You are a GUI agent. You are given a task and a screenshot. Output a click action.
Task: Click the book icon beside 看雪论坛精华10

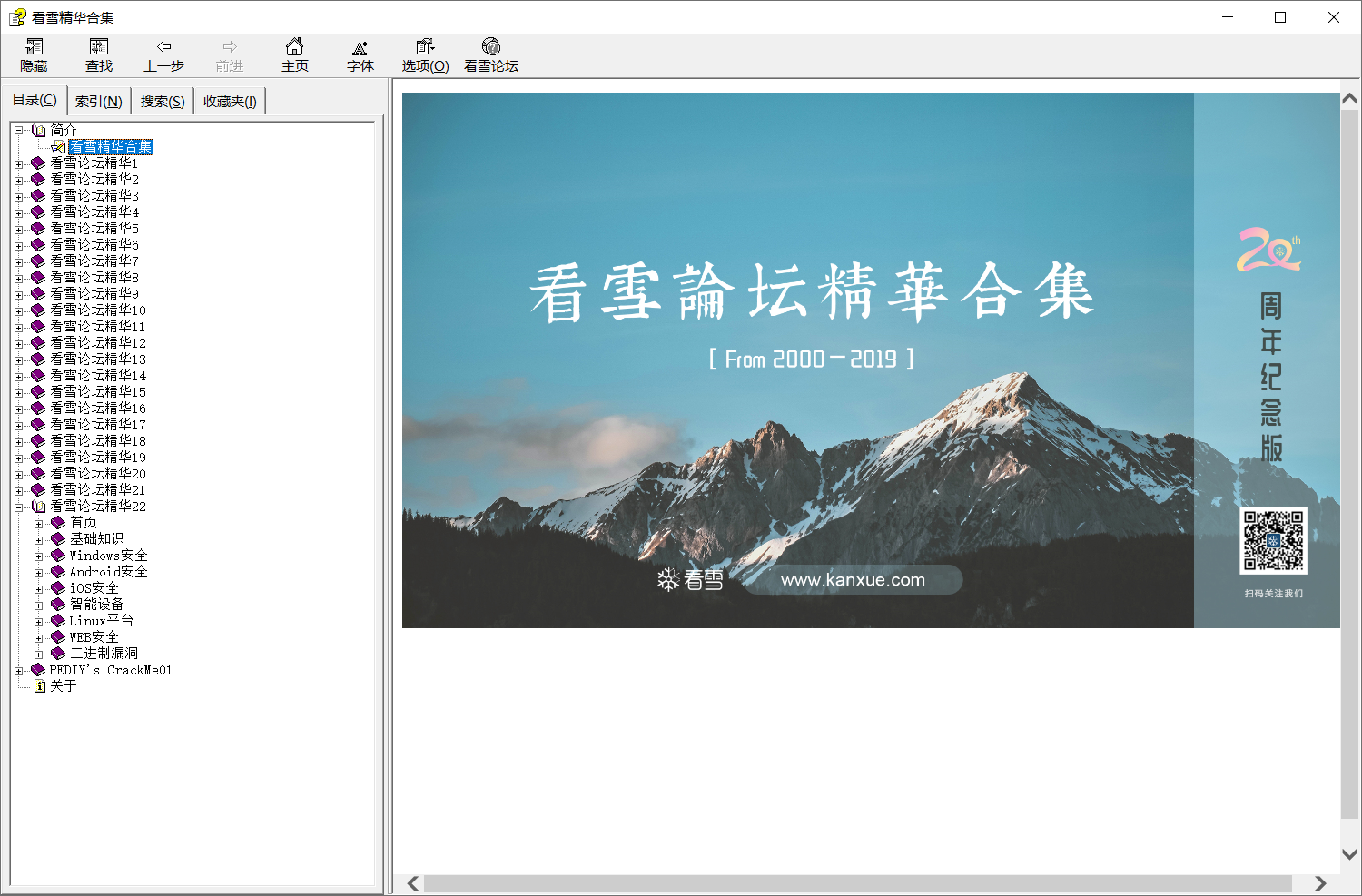tap(38, 310)
